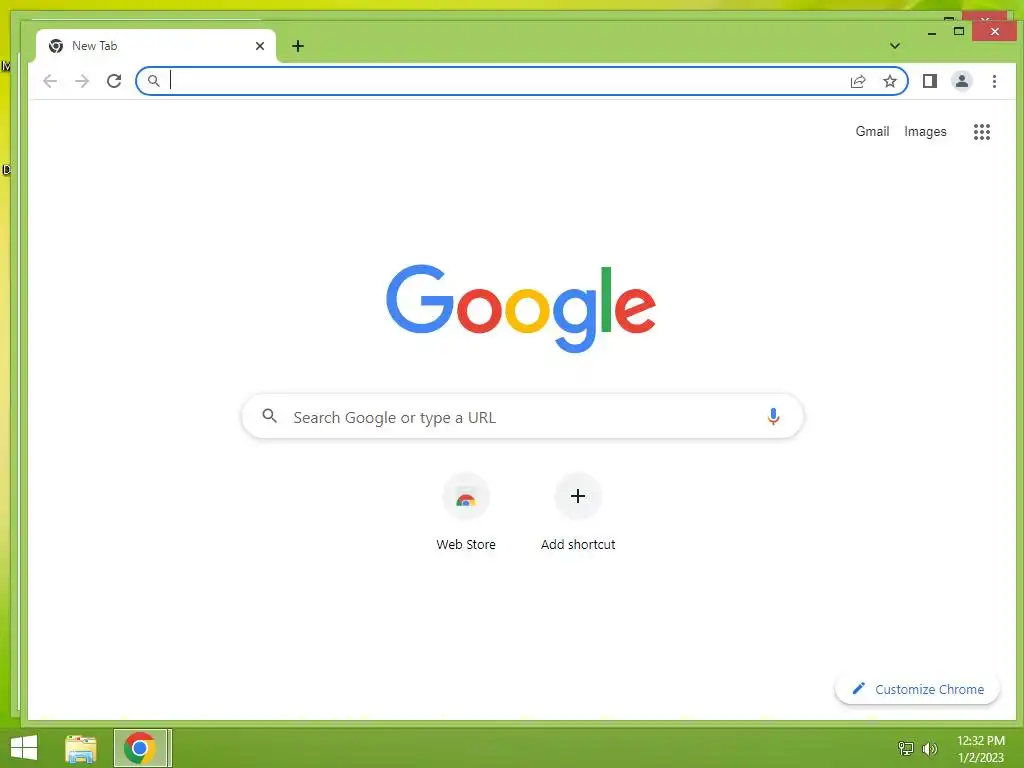Open the Chrome side panel
The height and width of the screenshot is (768, 1024).
click(929, 81)
